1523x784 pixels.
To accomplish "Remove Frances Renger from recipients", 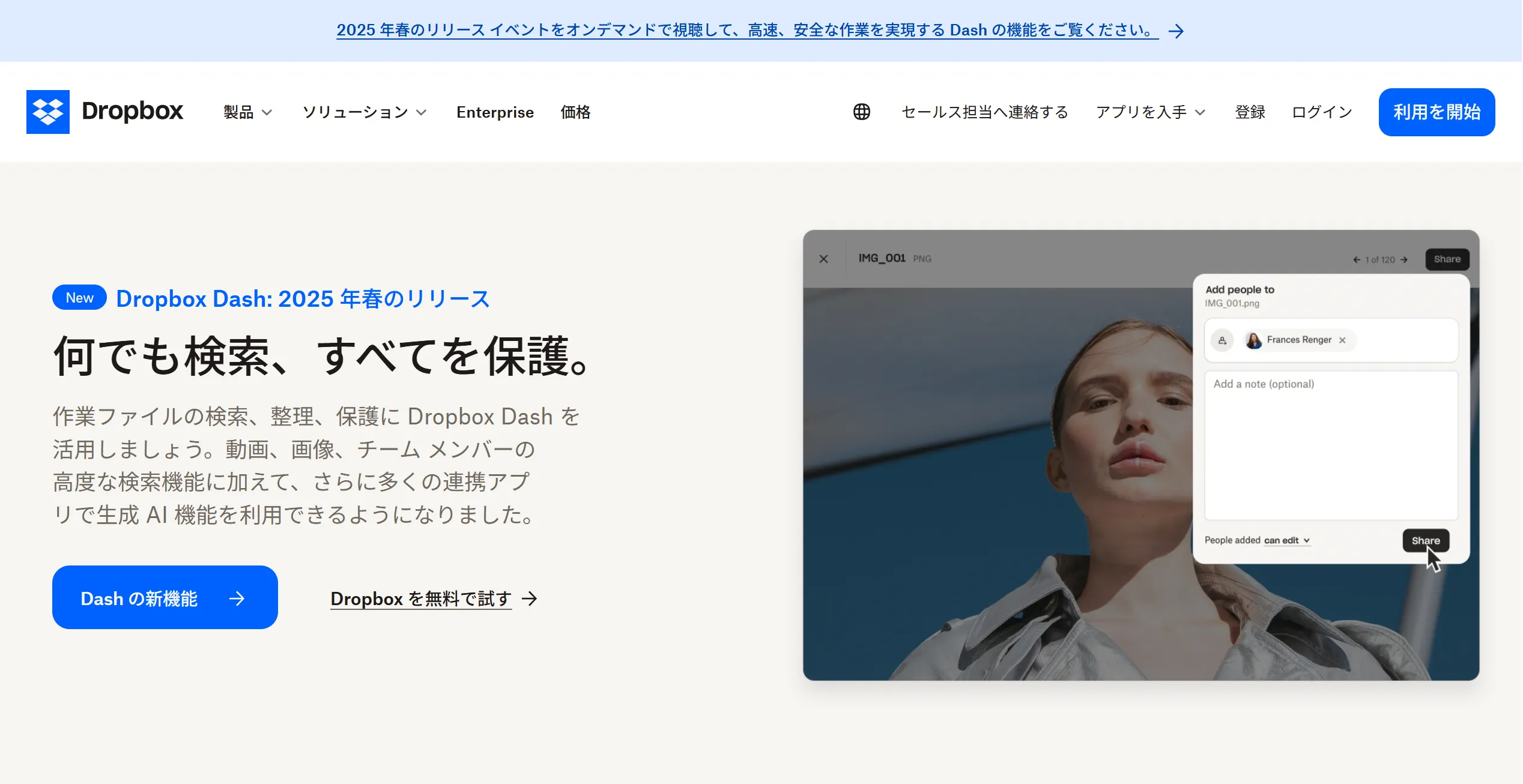I will click(x=1343, y=340).
